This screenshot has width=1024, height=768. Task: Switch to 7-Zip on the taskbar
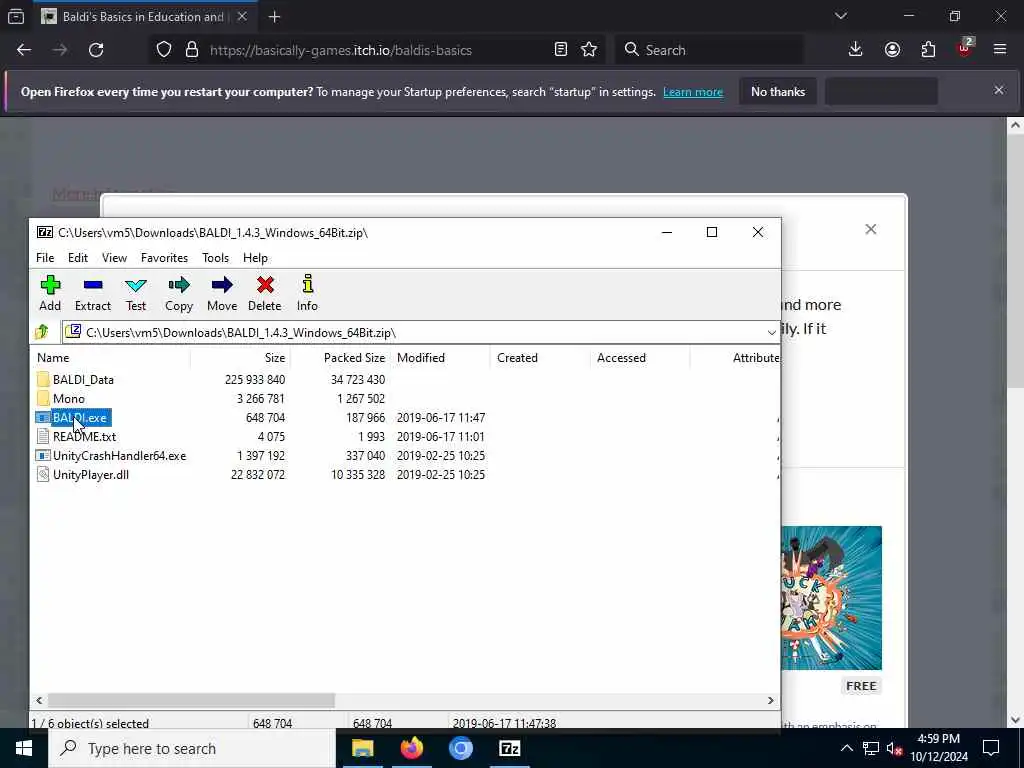[509, 748]
